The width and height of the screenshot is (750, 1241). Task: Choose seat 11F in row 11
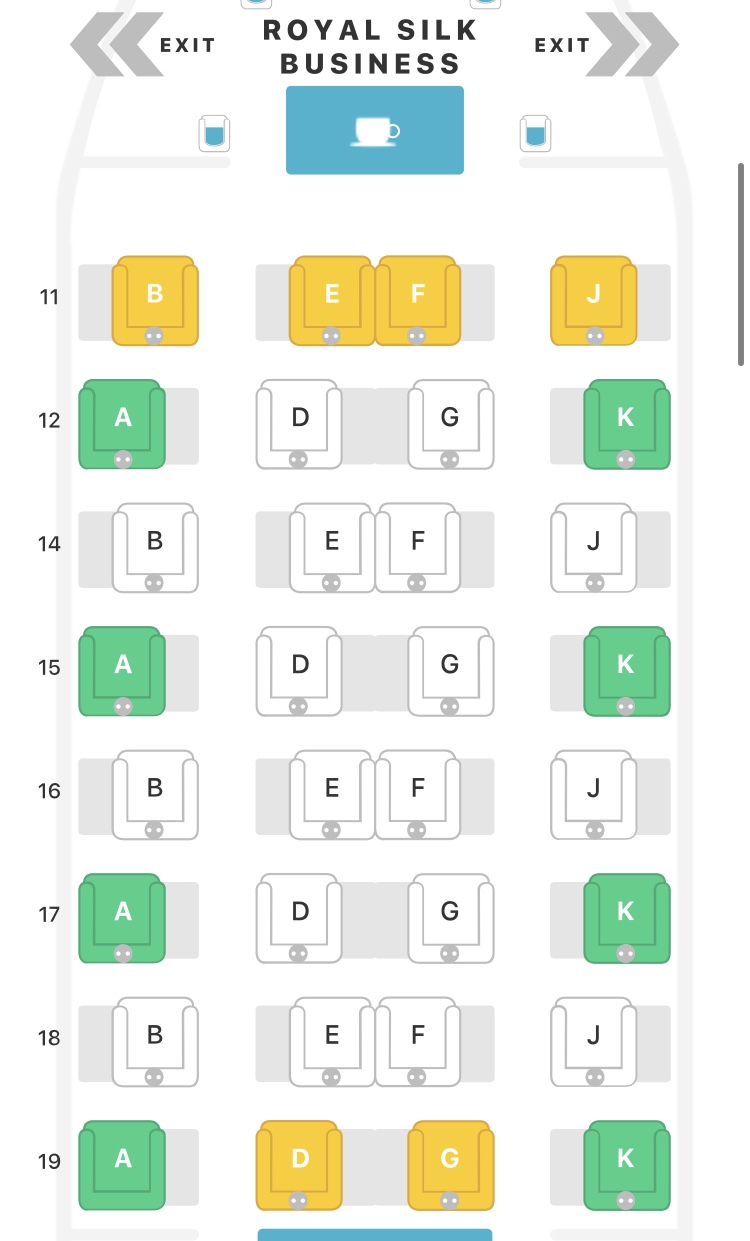[418, 299]
